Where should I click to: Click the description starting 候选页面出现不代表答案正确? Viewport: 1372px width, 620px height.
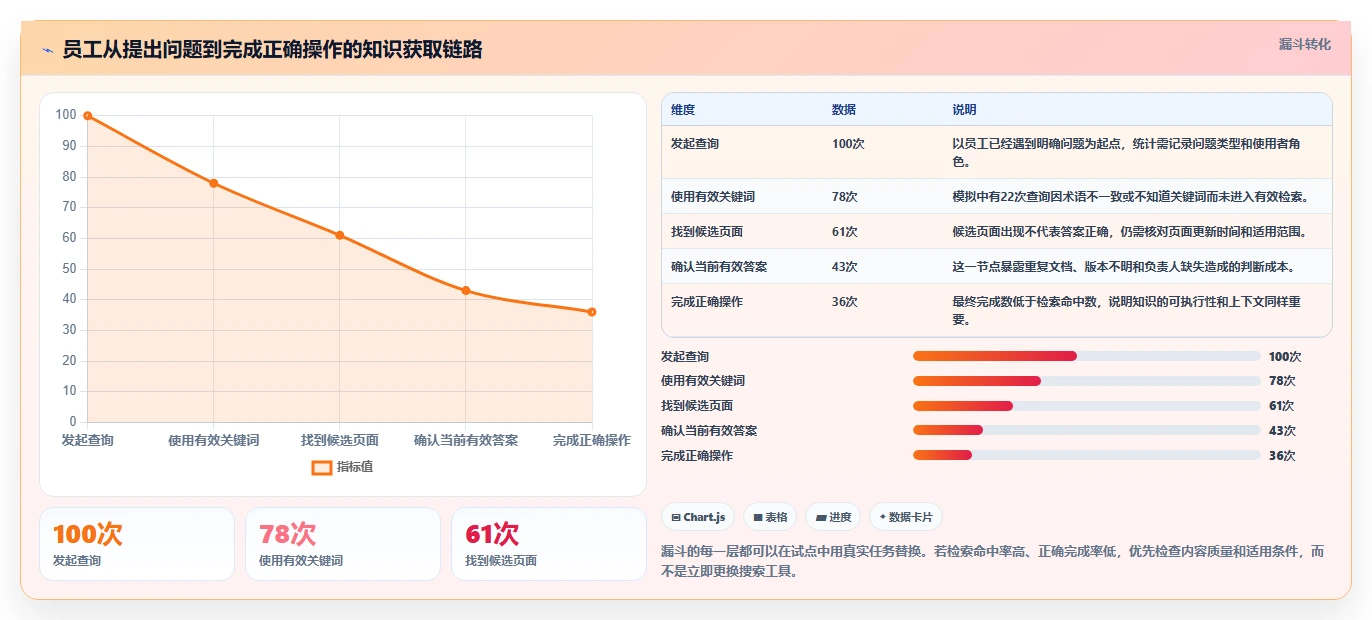1130,232
